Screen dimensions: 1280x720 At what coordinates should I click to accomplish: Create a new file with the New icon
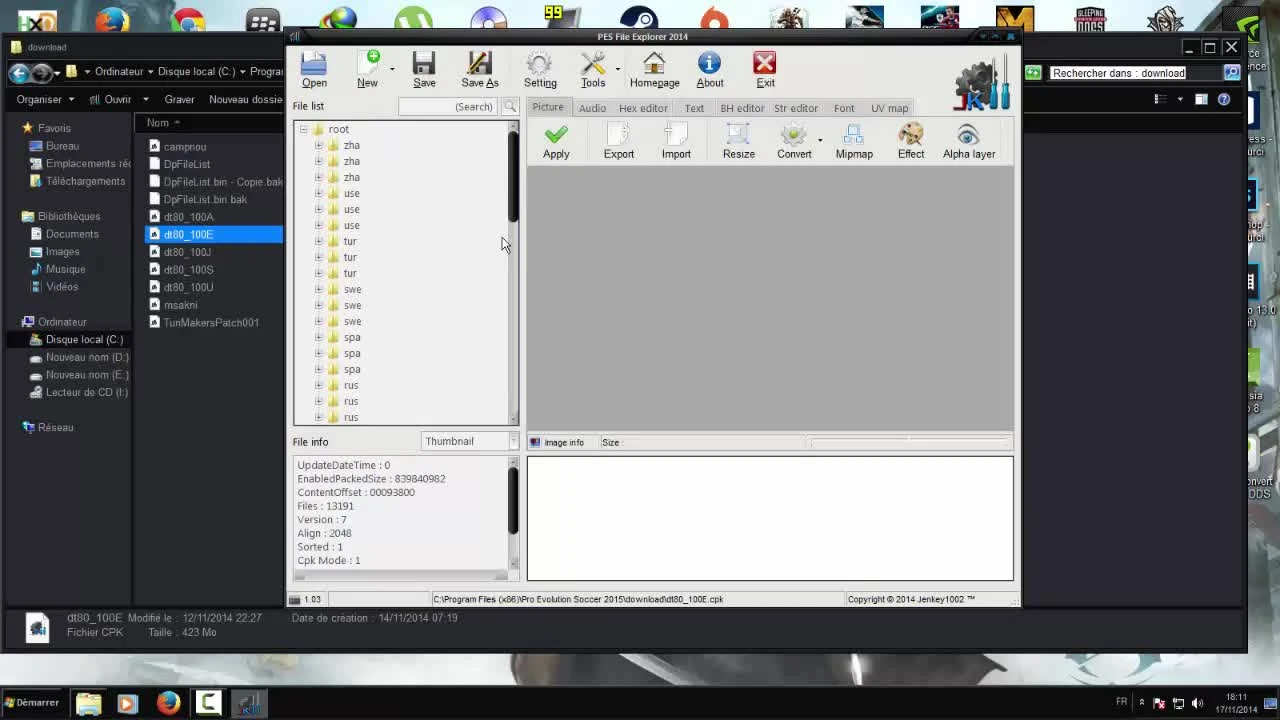pos(367,70)
